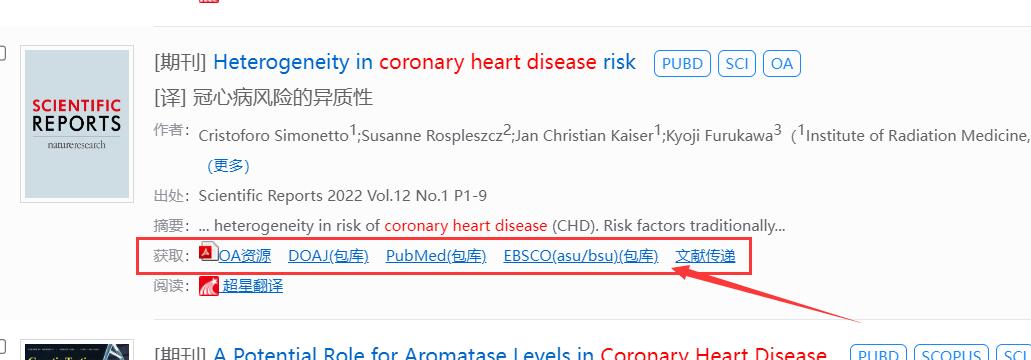Expand author list with (更多)
1031x360 pixels.
(228, 166)
